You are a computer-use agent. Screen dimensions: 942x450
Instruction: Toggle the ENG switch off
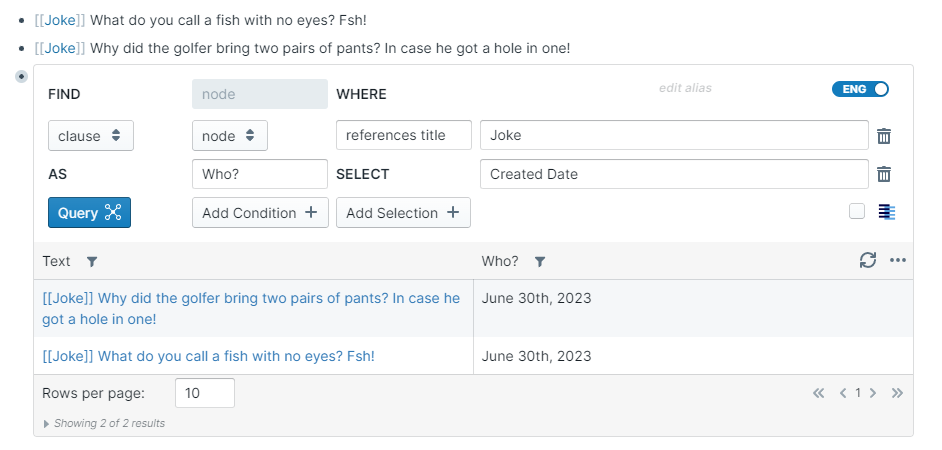click(x=860, y=89)
